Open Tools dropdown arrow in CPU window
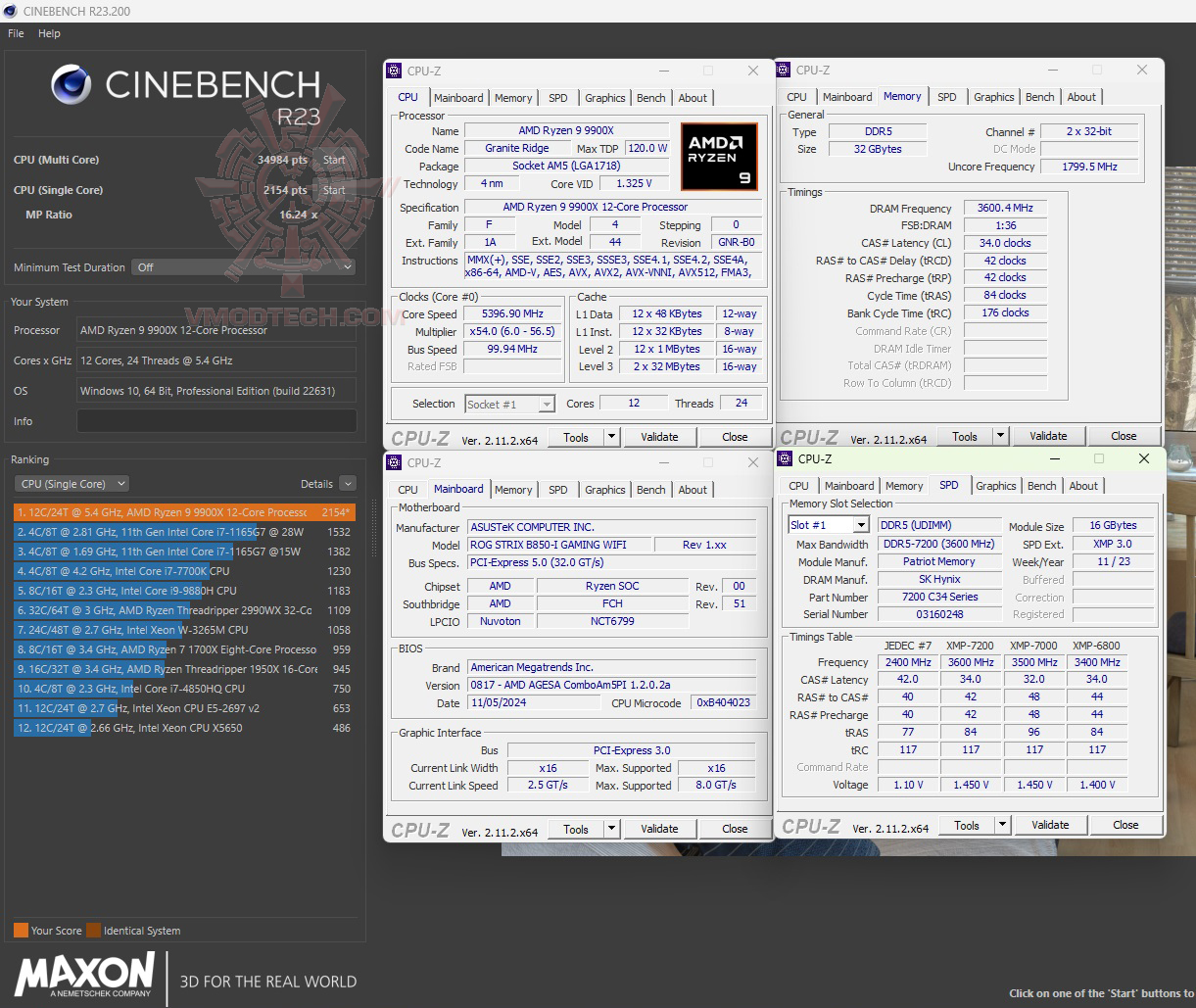This screenshot has height=1008, width=1196. pos(612,437)
